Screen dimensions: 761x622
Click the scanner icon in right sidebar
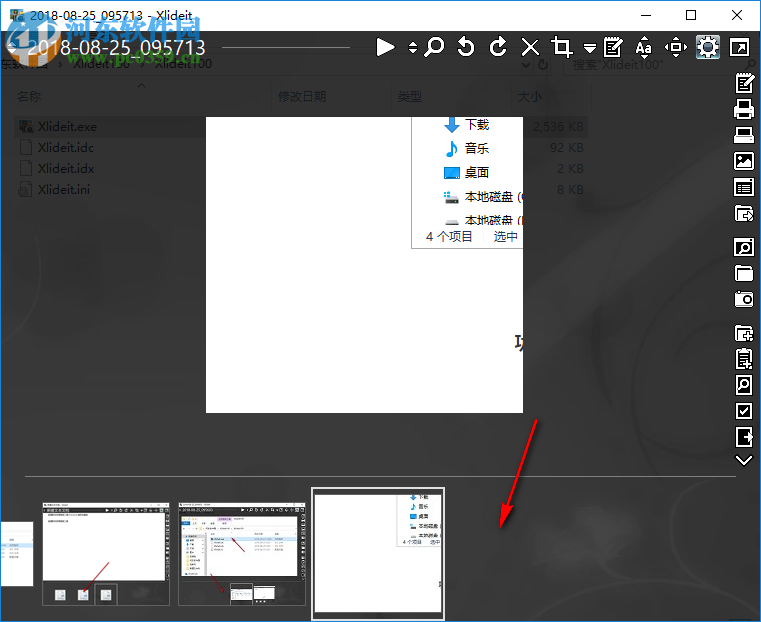[x=744, y=135]
